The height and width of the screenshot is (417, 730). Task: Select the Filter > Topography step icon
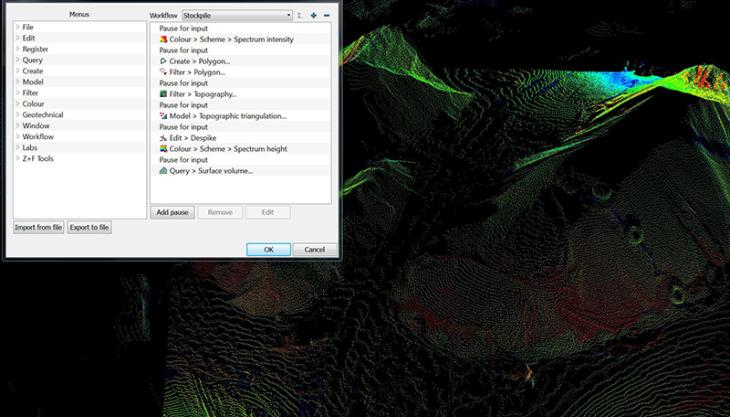163,94
